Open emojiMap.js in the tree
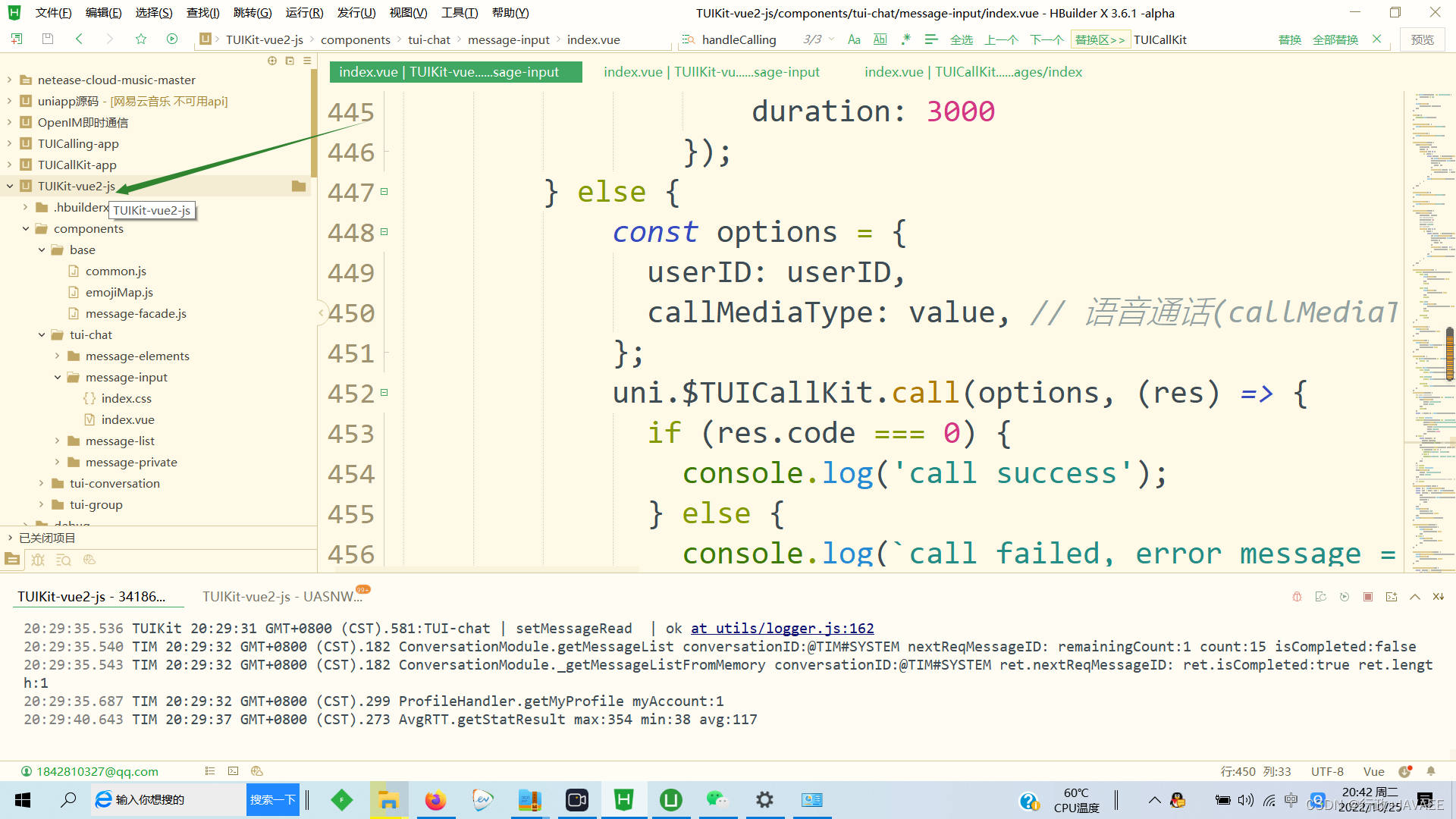 (119, 292)
